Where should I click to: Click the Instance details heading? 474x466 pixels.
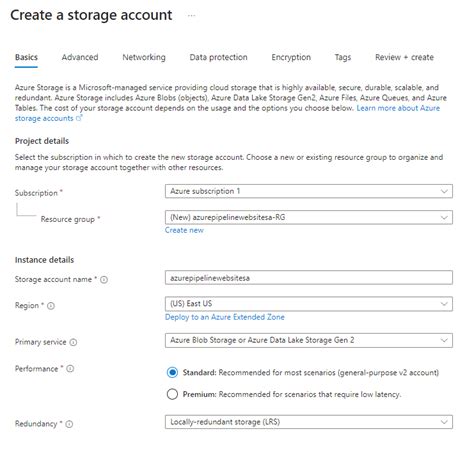44,260
